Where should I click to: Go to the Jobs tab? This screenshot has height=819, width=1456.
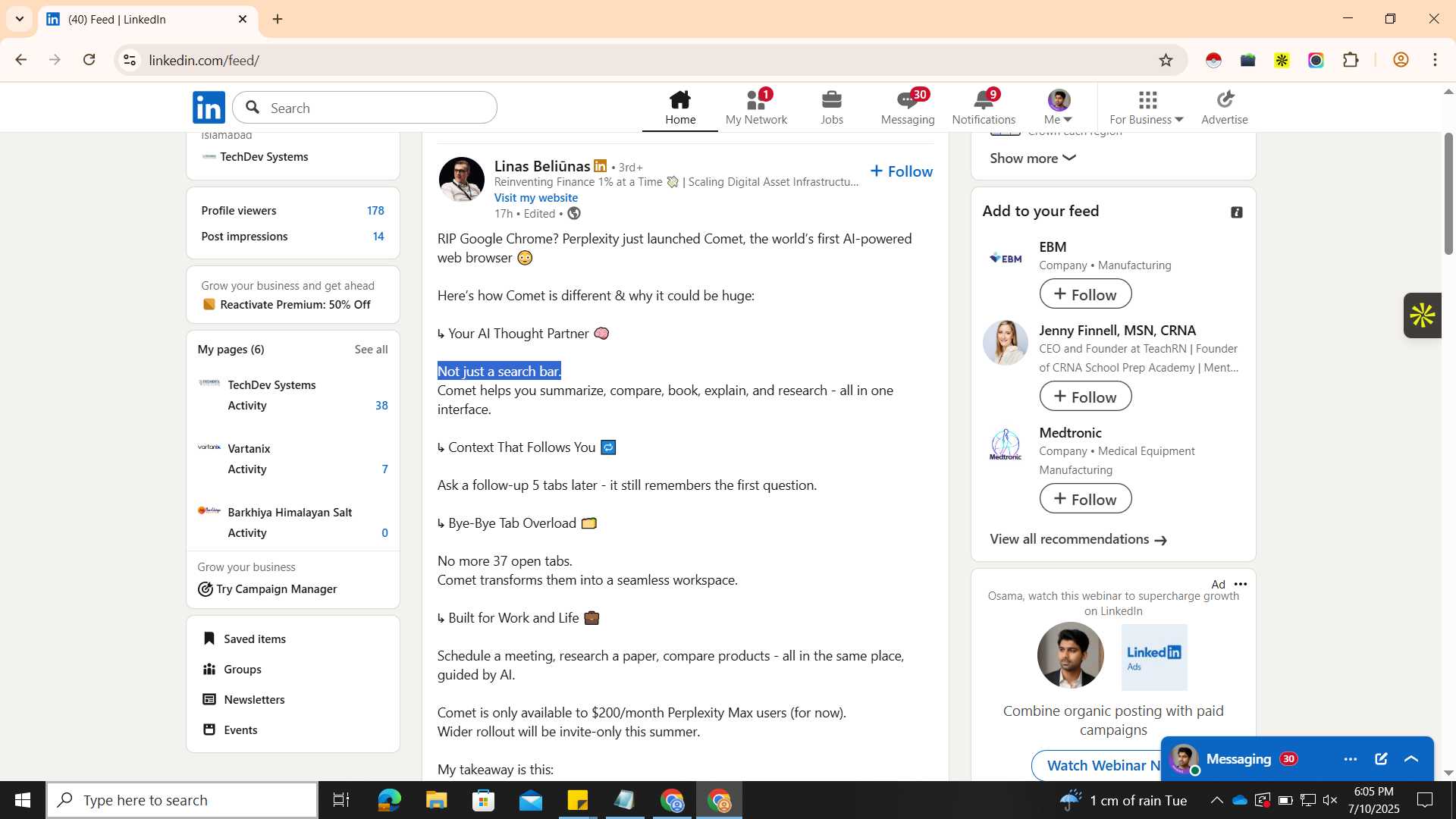832,108
